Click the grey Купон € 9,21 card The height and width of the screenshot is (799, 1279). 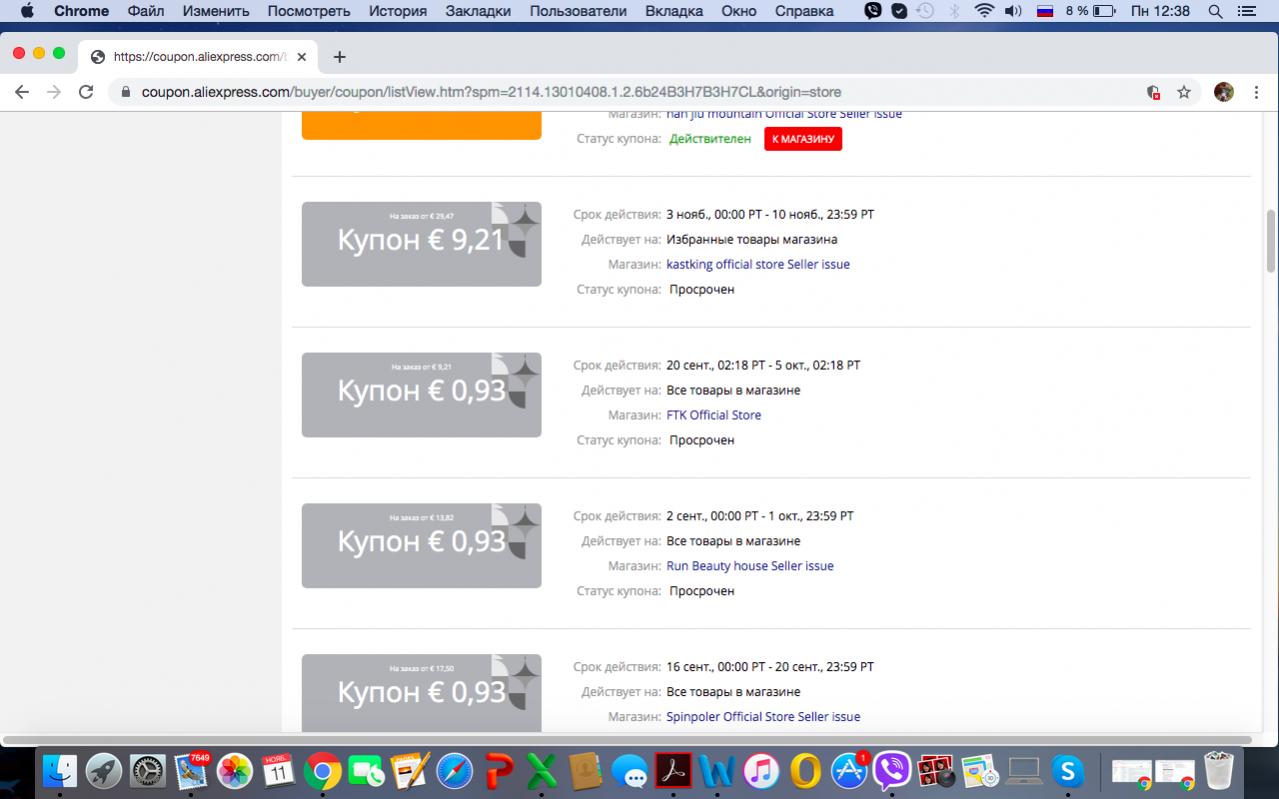(x=421, y=244)
